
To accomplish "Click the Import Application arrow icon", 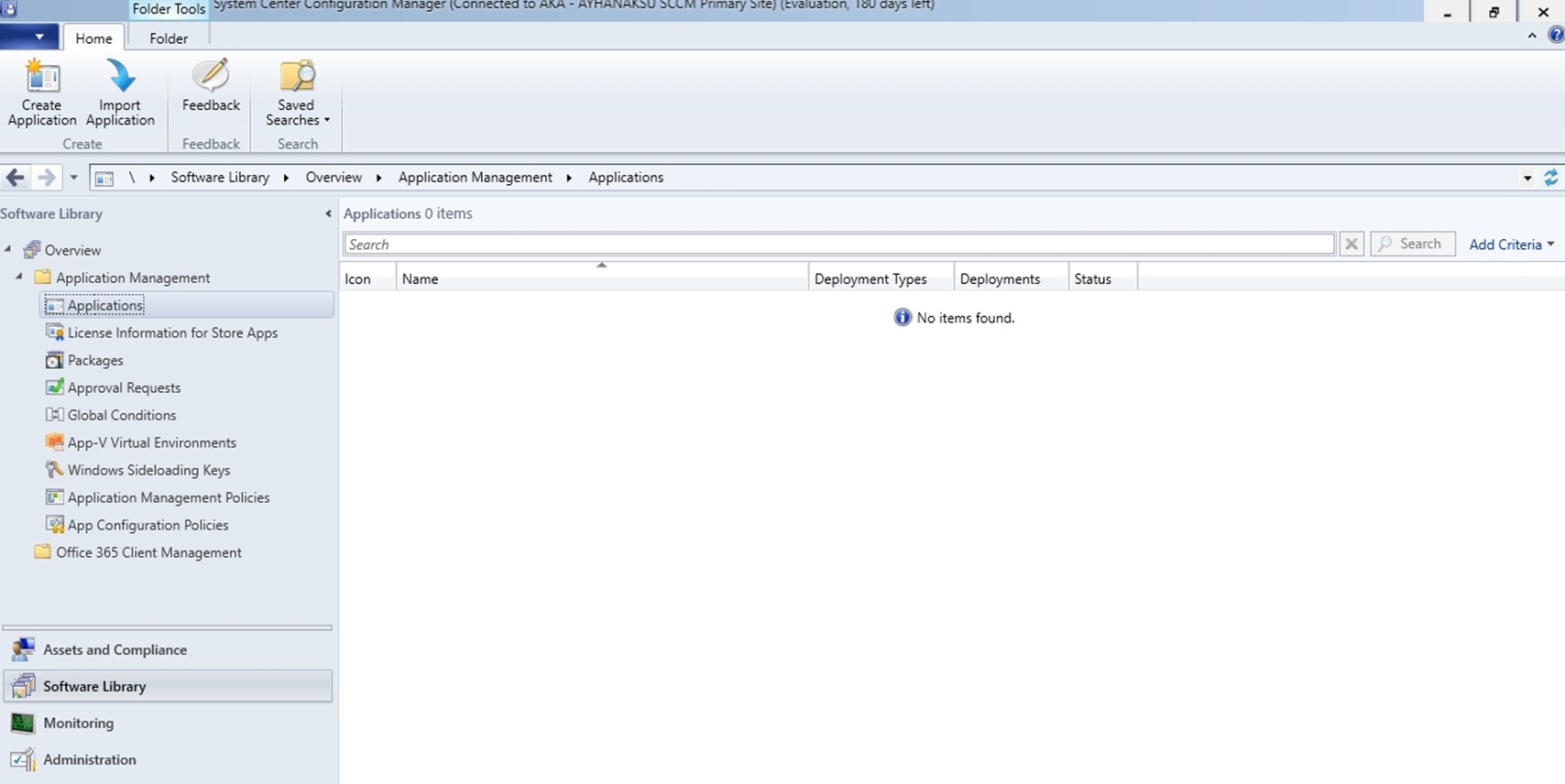I will pos(120,75).
